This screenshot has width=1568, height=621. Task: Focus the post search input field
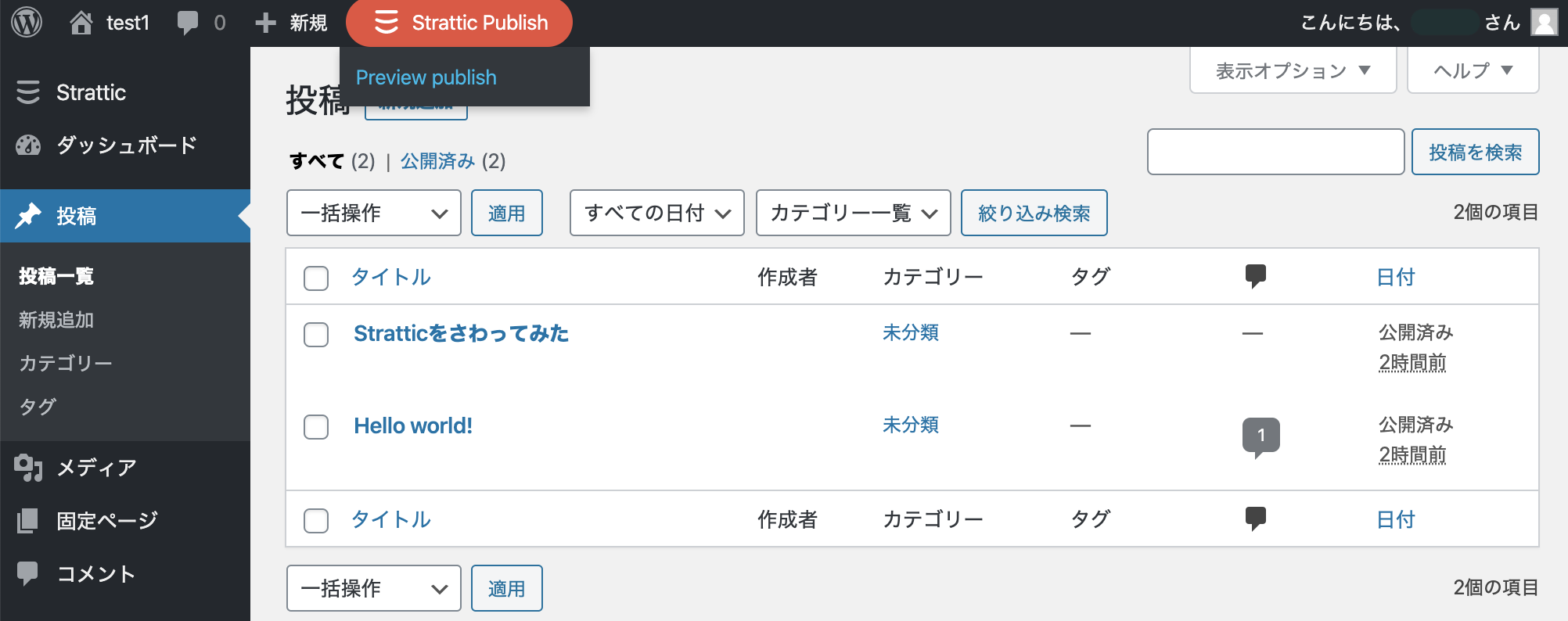tap(1276, 152)
